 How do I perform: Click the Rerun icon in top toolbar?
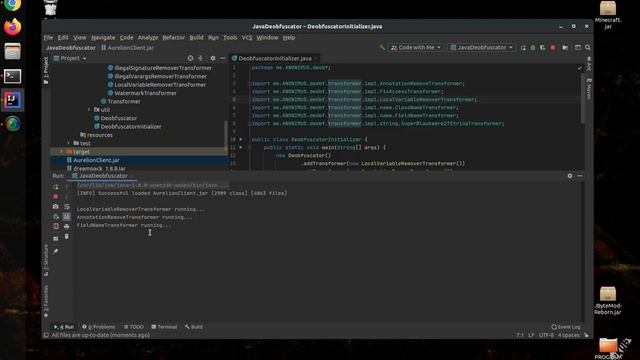523,48
